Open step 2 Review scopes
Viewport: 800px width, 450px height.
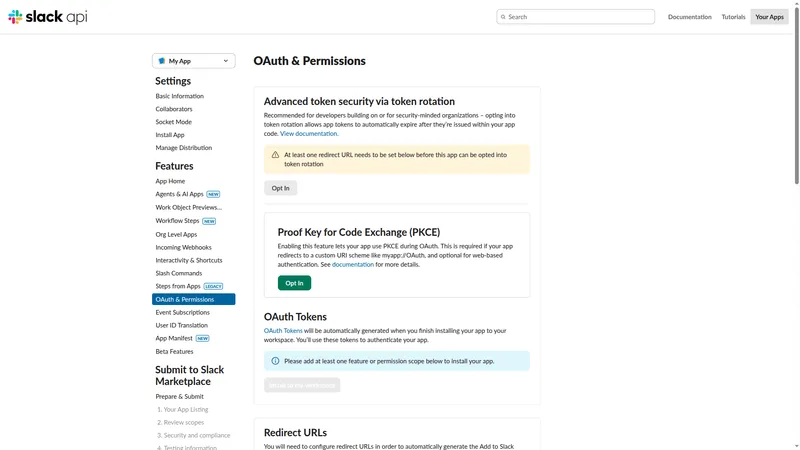point(181,422)
